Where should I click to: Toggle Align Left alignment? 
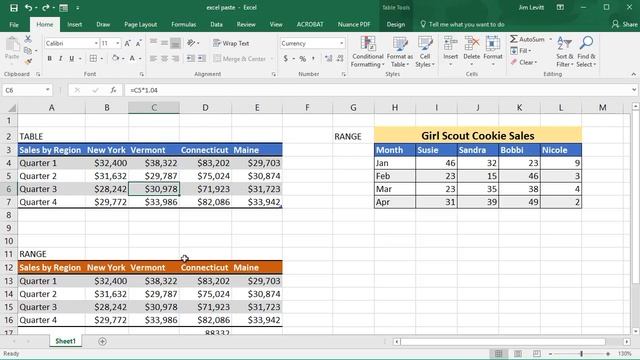(x=153, y=59)
